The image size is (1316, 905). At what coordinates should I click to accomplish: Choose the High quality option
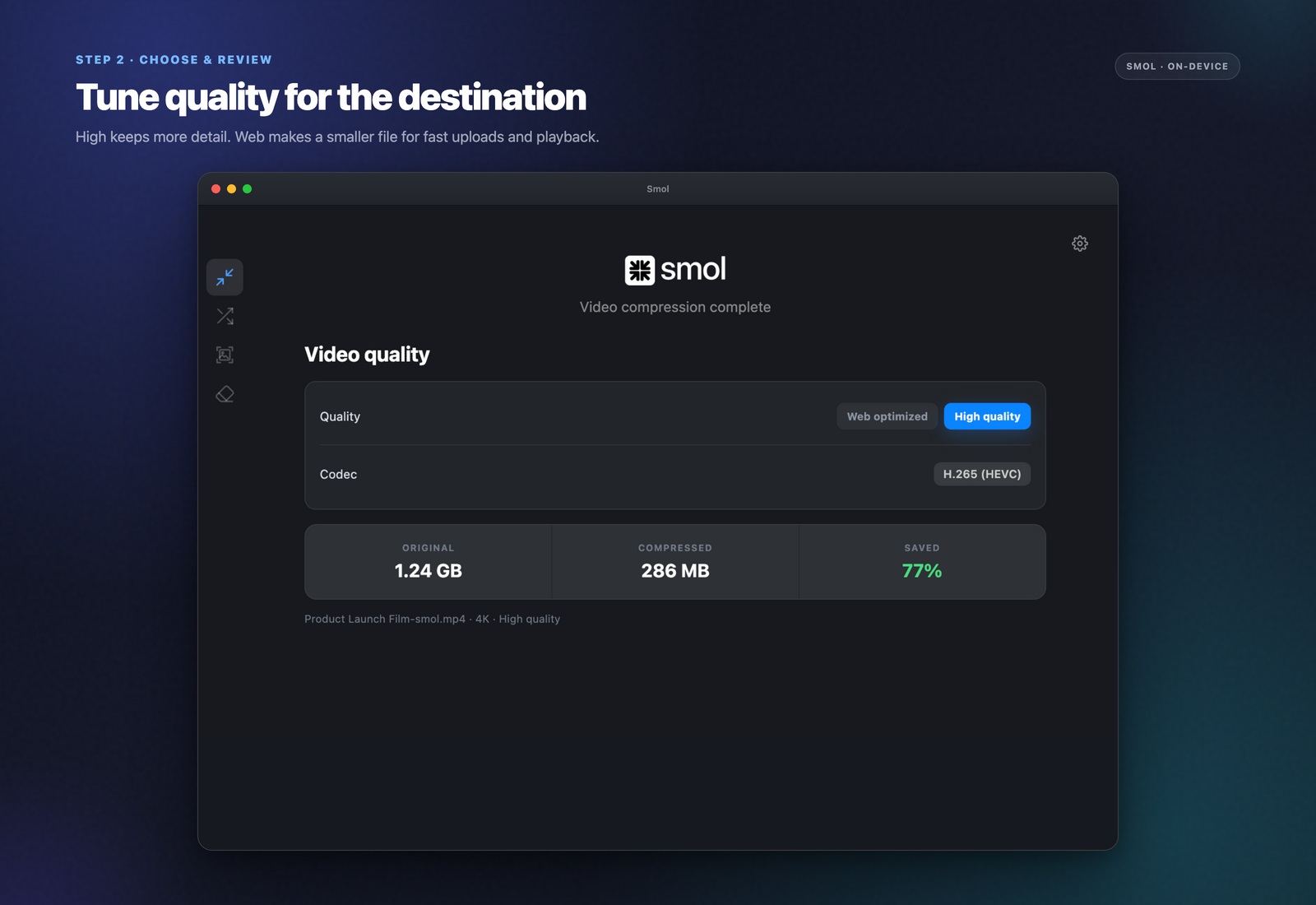987,416
